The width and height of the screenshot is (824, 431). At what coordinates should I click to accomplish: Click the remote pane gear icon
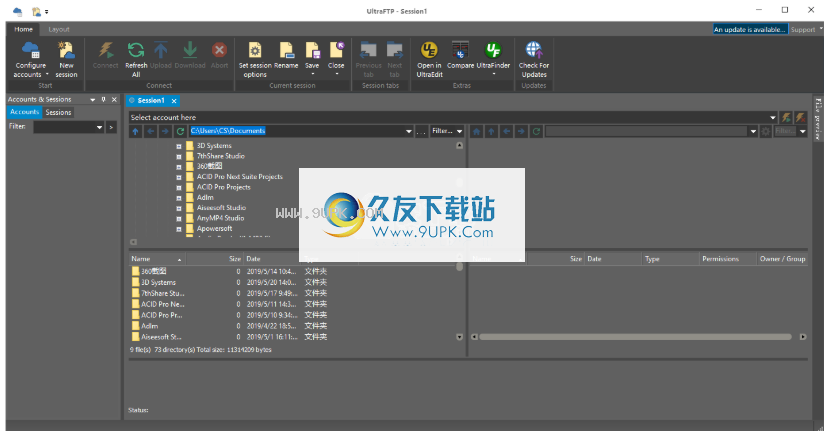click(766, 131)
